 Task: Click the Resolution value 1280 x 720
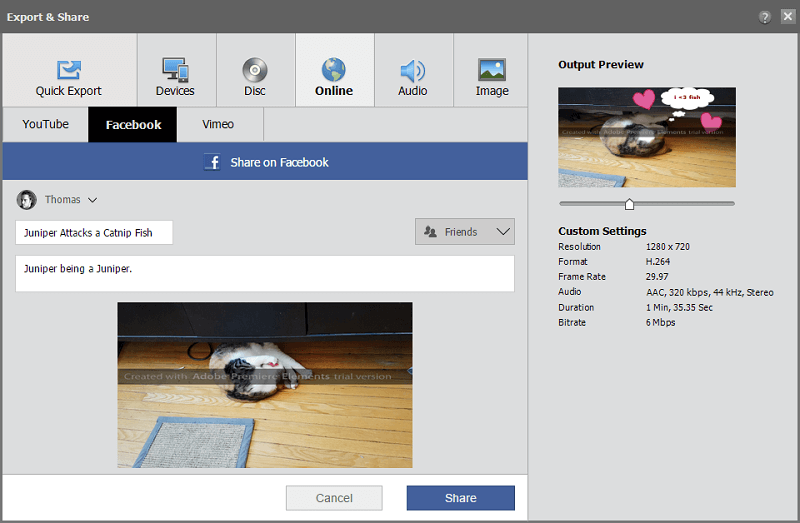point(667,246)
